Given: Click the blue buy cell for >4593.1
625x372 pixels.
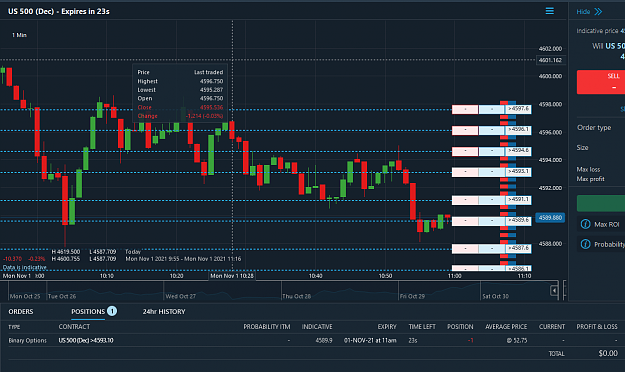Looking at the screenshot, I should click(491, 172).
